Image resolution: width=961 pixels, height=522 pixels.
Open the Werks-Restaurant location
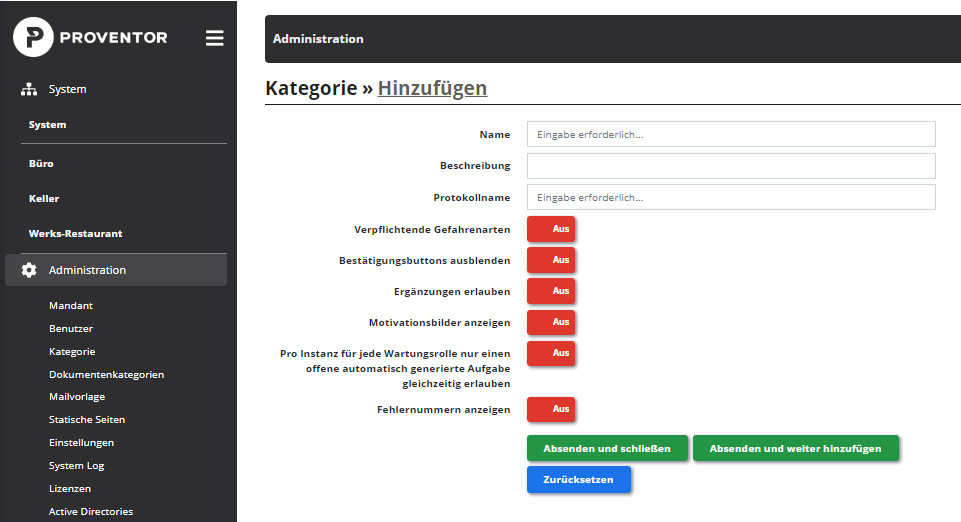[x=75, y=233]
